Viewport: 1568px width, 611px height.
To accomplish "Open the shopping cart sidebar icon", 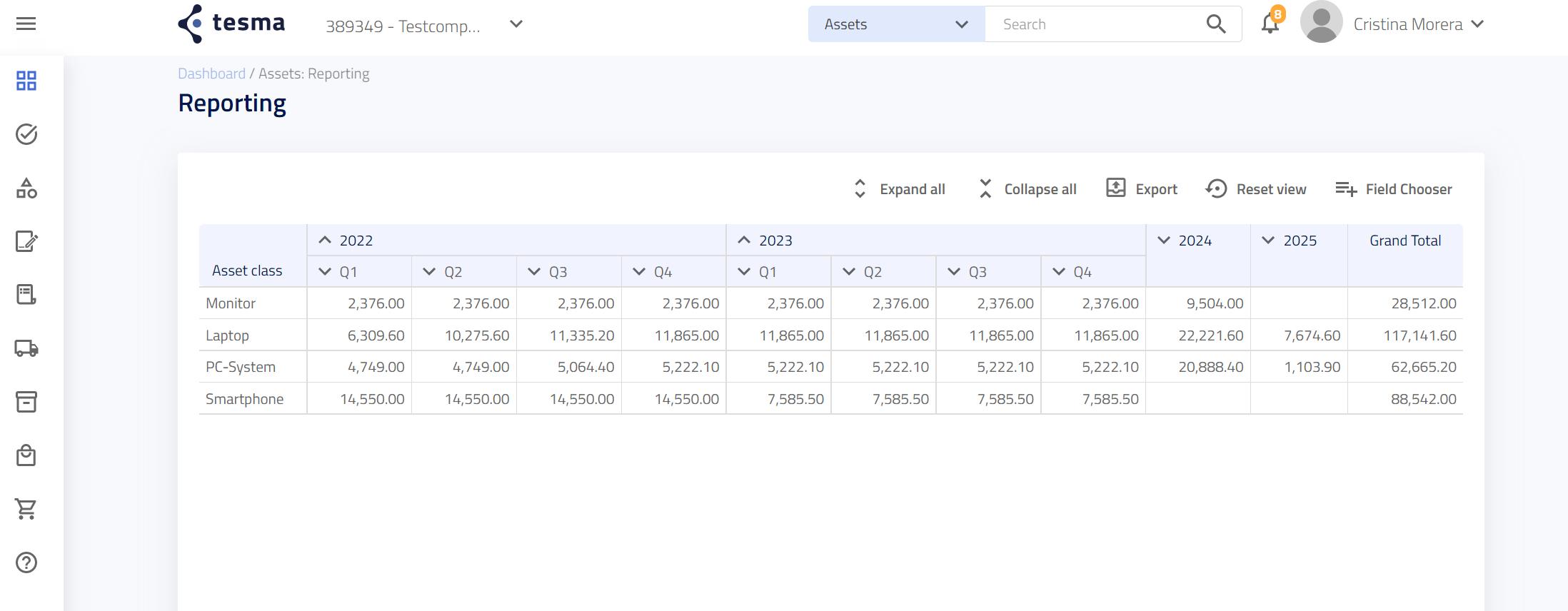I will pos(26,509).
